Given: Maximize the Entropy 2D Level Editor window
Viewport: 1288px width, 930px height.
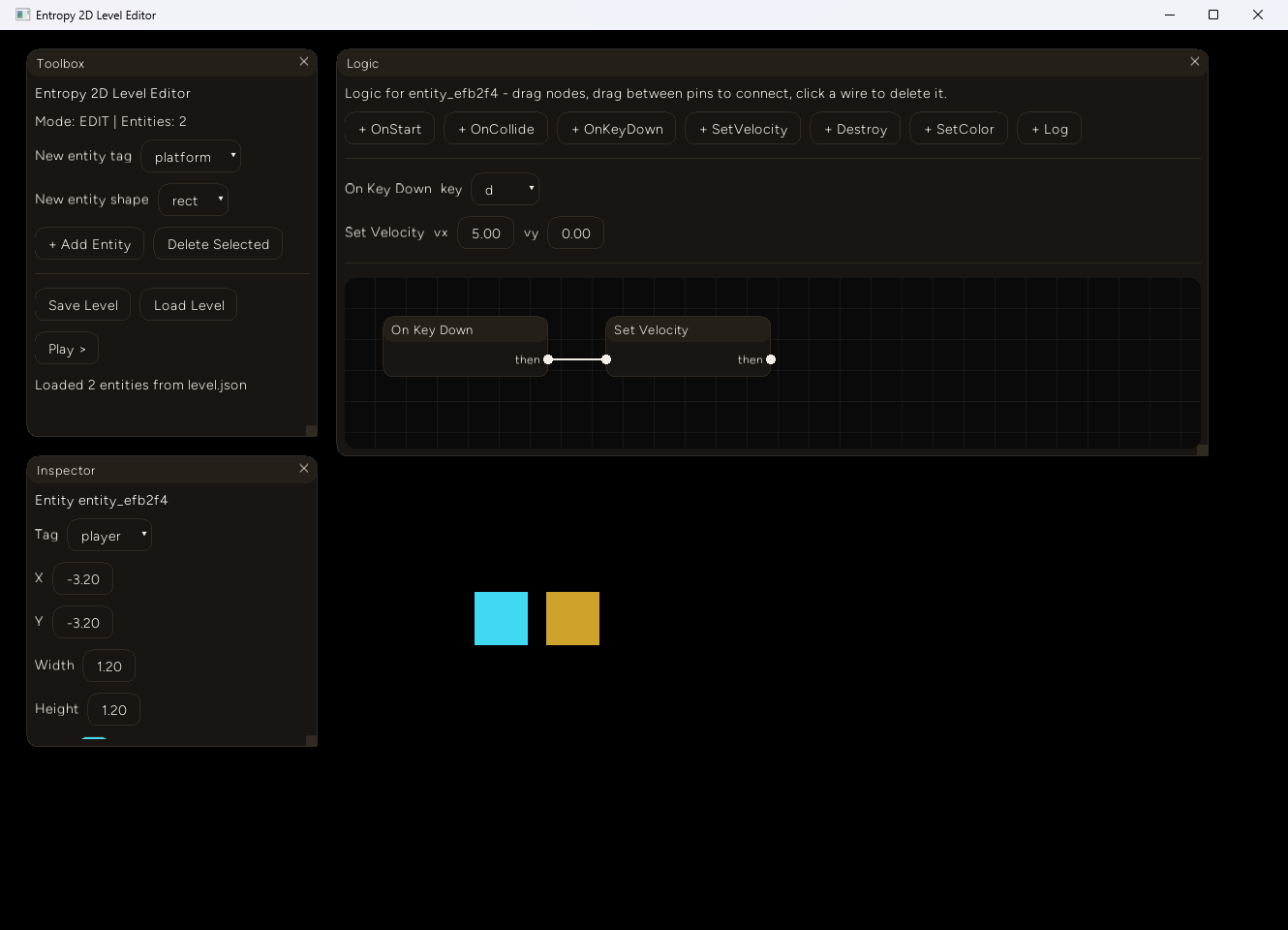Looking at the screenshot, I should pos(1213,15).
